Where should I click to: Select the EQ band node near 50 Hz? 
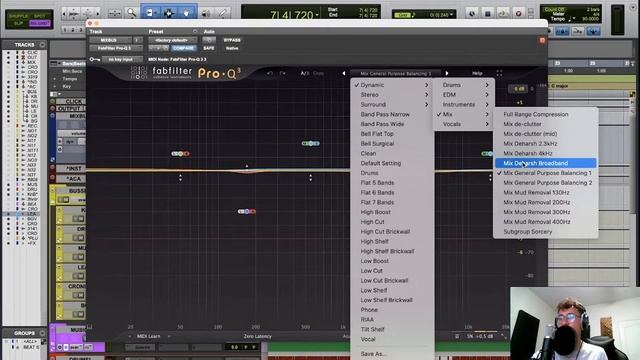point(180,154)
